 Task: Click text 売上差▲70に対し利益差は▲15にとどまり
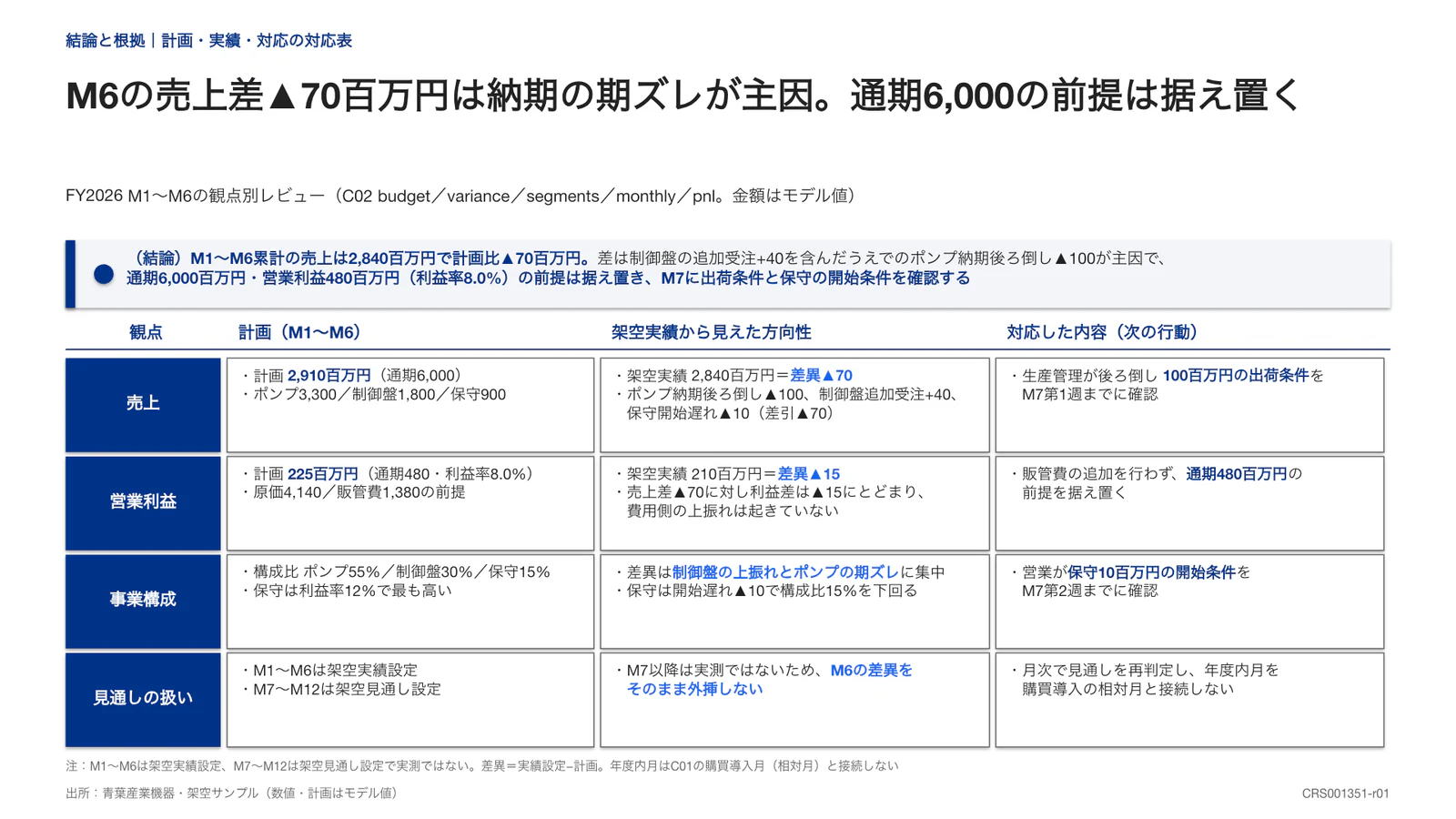click(776, 492)
